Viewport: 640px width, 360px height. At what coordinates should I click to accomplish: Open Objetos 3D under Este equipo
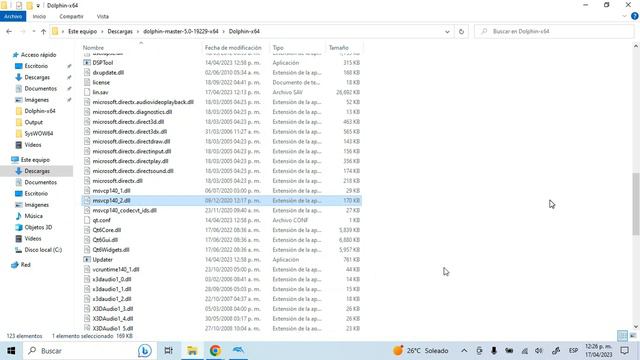38,227
